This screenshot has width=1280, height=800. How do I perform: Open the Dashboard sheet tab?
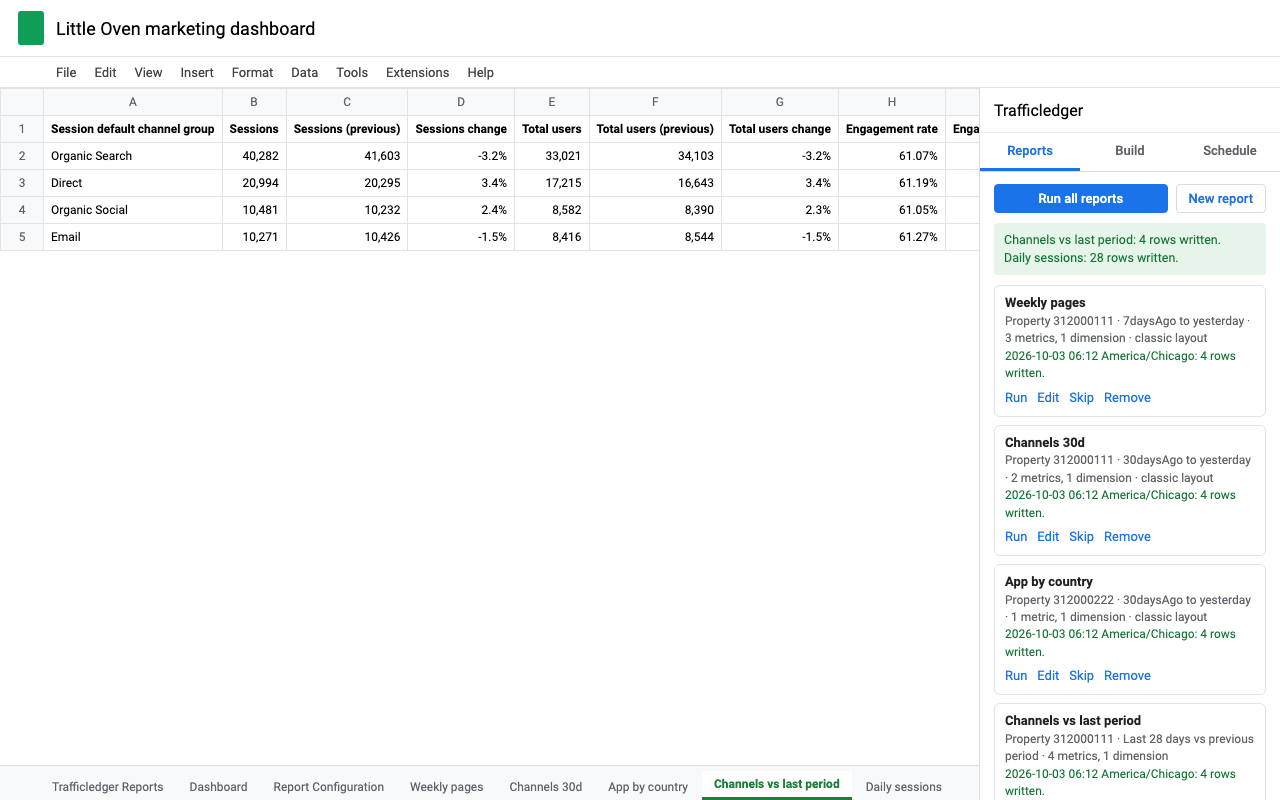[218, 786]
